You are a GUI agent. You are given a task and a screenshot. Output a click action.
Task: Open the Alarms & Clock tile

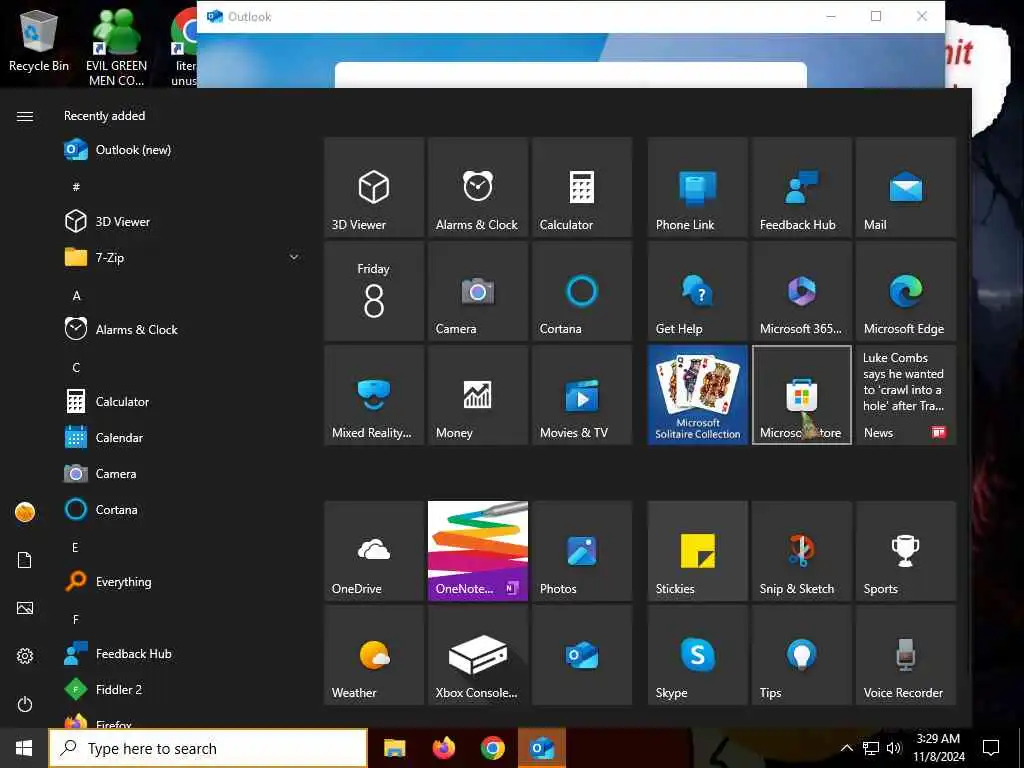click(477, 187)
